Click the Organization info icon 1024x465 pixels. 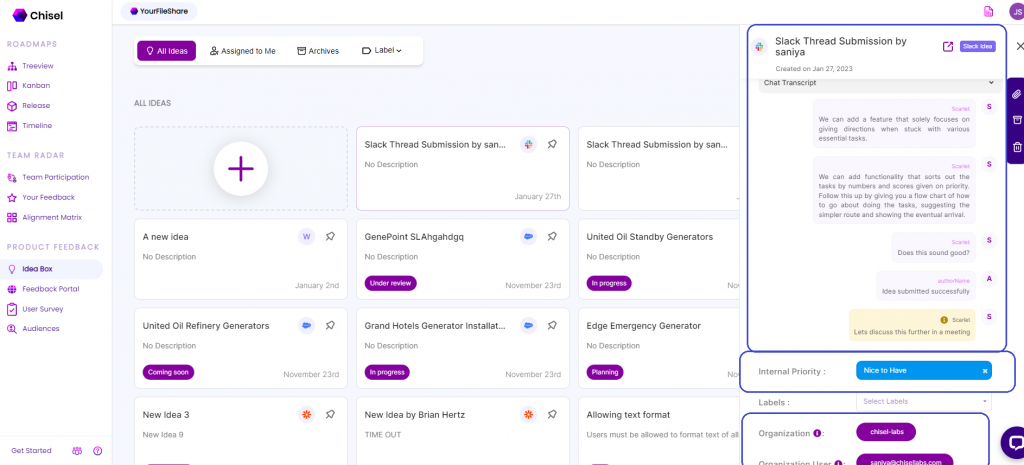click(x=817, y=433)
